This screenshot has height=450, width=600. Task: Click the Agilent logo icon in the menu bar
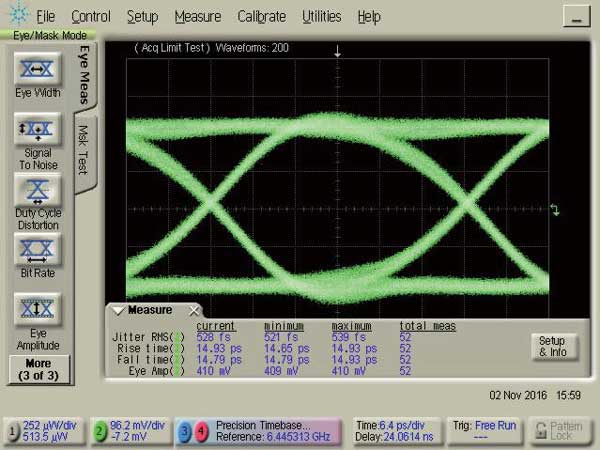[16, 16]
